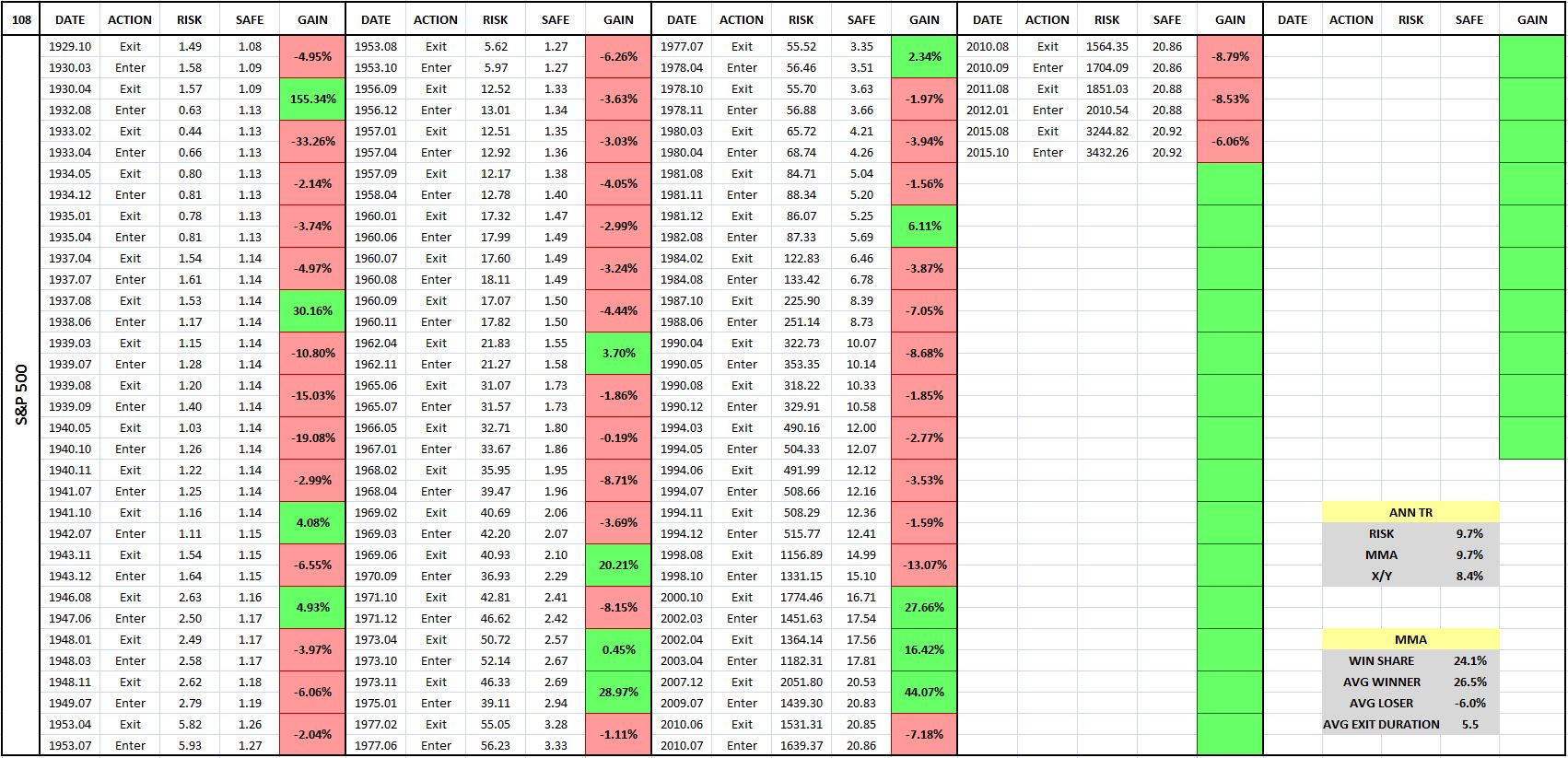
Task: Click the 20.21% green gain cell
Action: 618,566
